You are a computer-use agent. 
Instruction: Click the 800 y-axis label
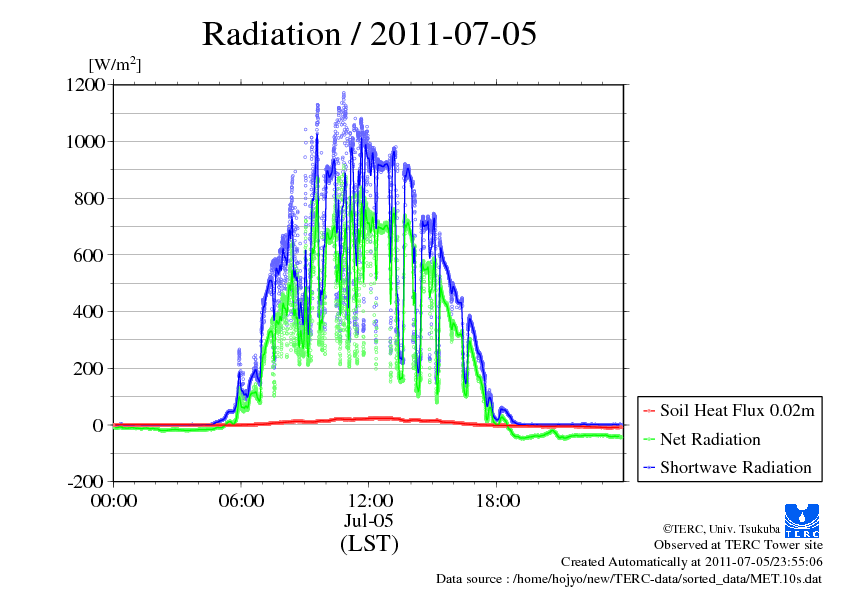point(89,199)
